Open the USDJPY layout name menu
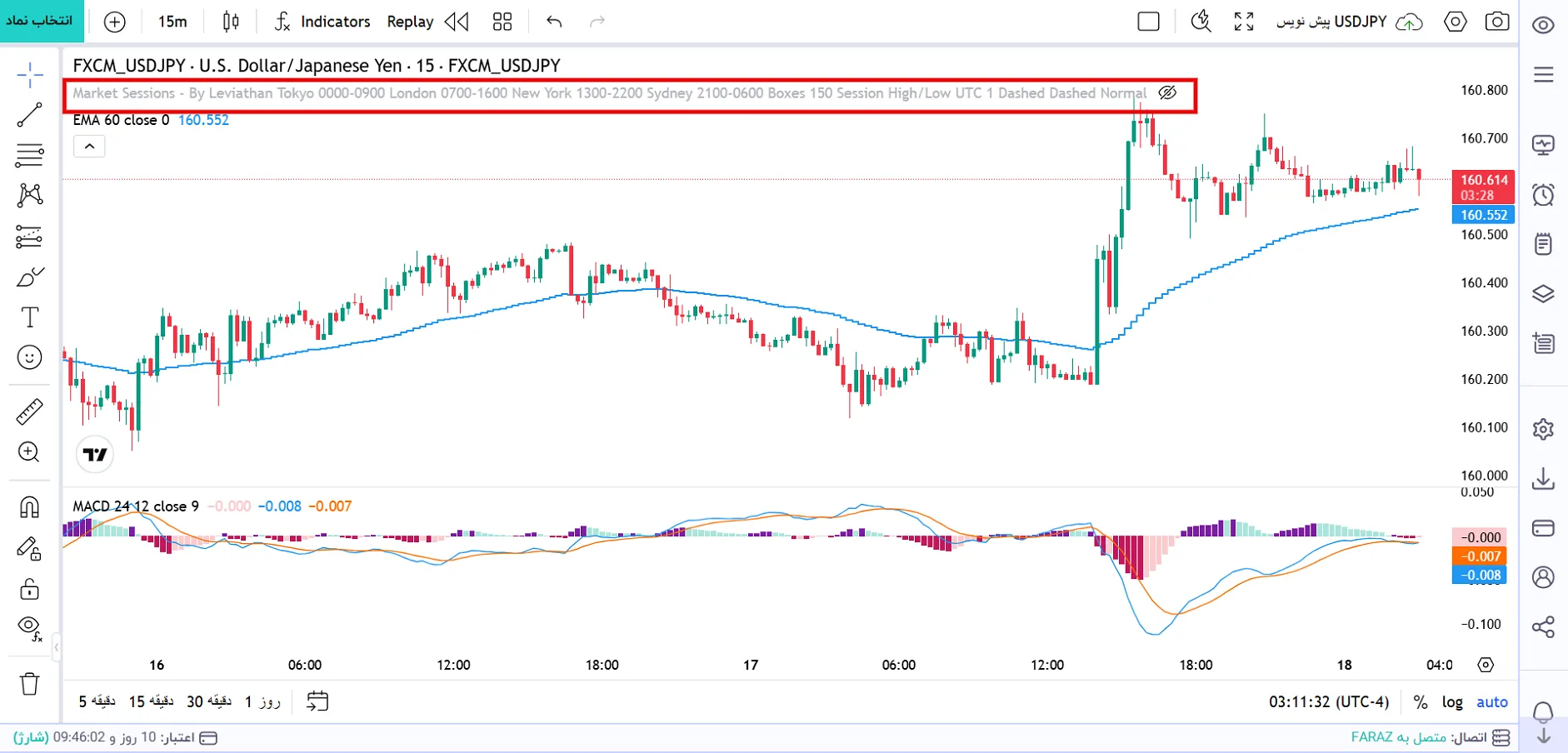Screen dimensions: 1568x753 pos(1331,22)
